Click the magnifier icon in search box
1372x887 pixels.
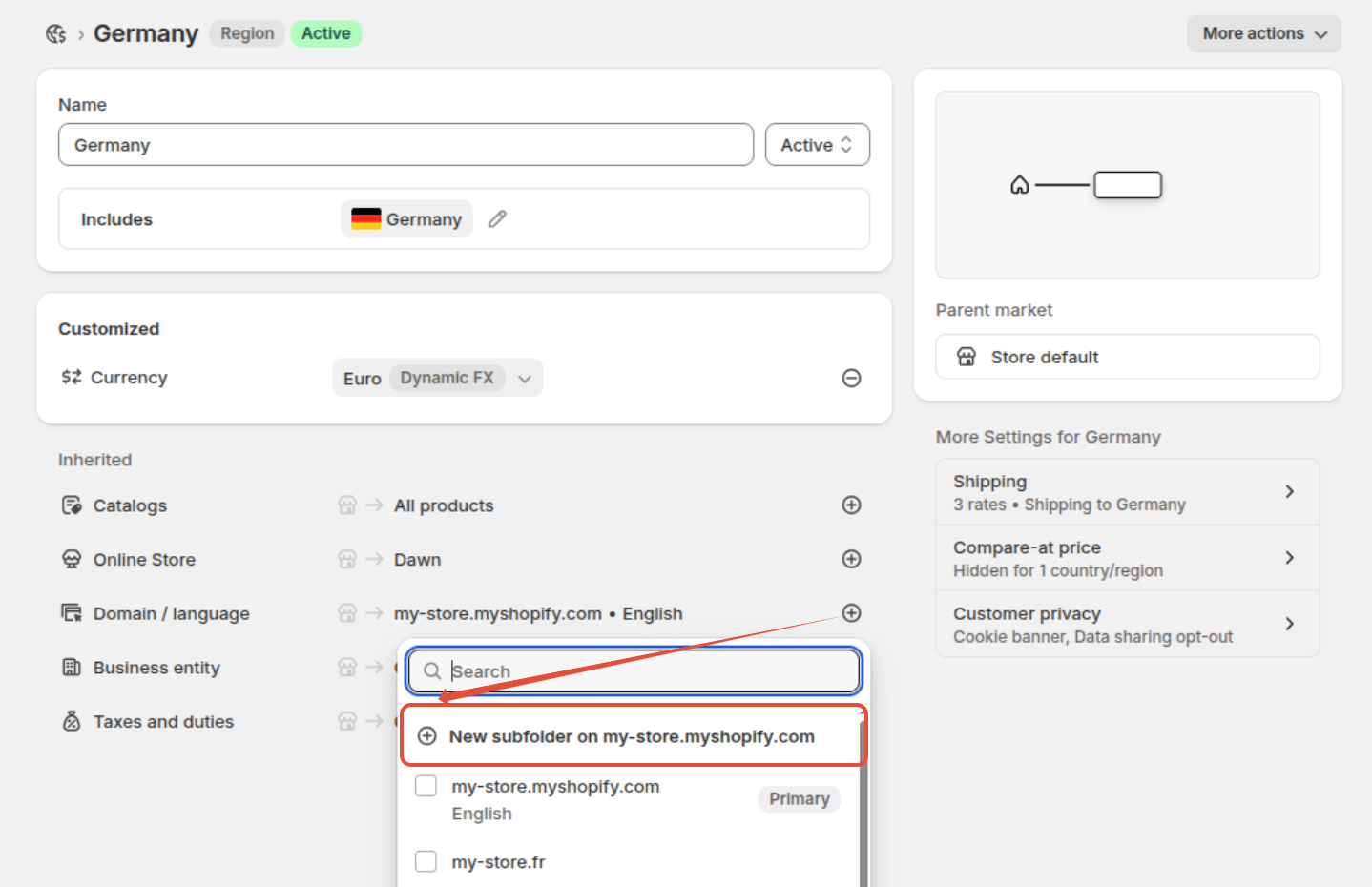pos(432,671)
